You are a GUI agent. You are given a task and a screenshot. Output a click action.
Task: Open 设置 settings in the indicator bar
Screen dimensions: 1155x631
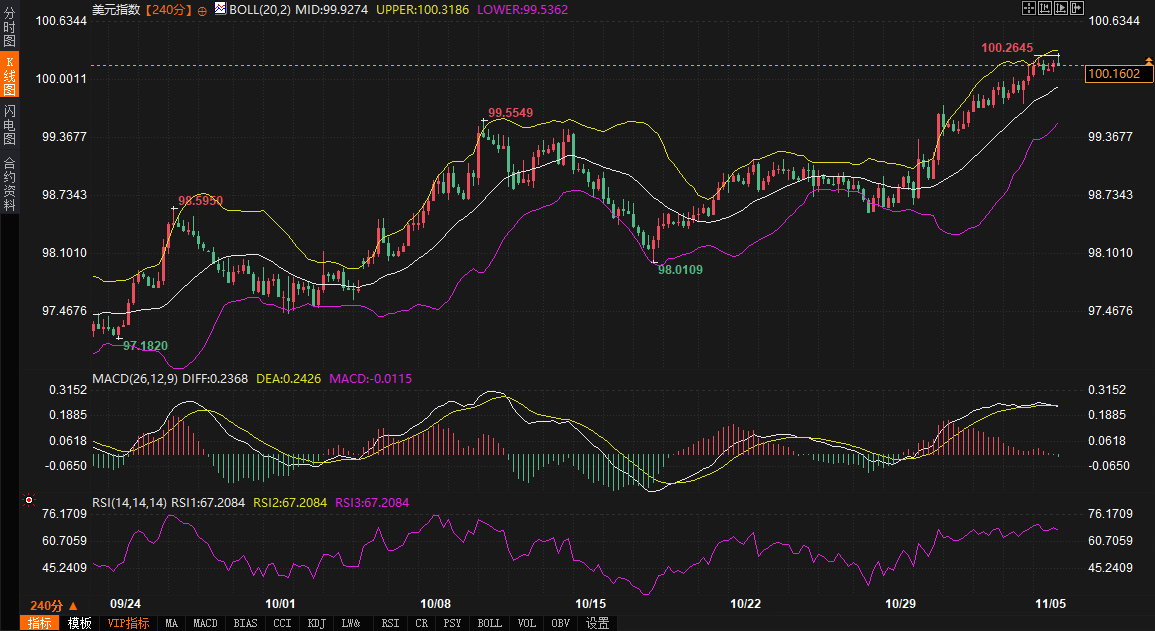point(597,623)
